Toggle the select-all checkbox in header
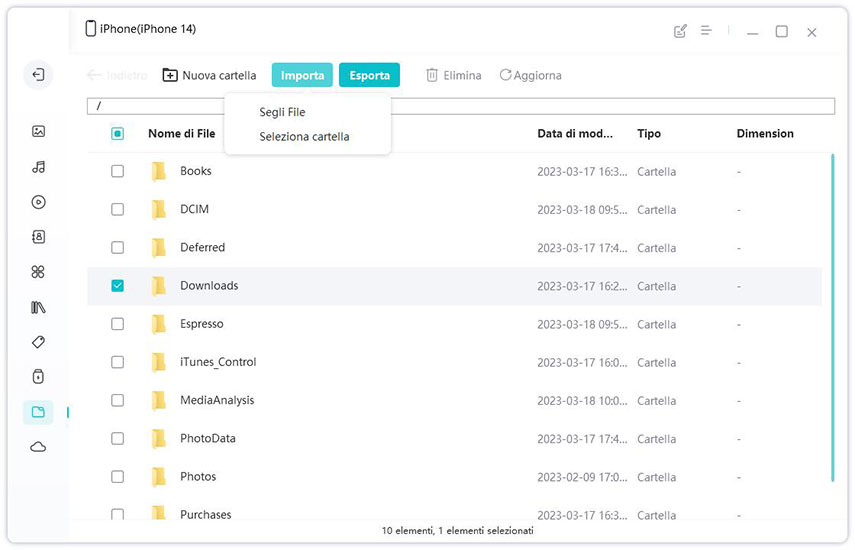This screenshot has height=550, width=855. [118, 133]
